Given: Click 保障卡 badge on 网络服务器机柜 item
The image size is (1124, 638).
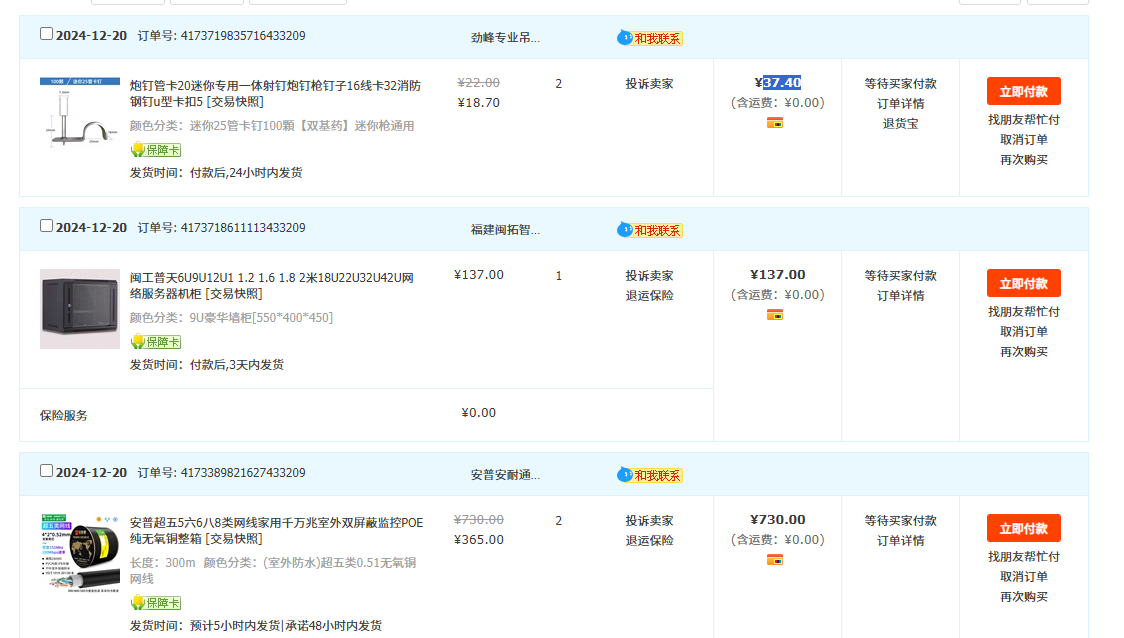Looking at the screenshot, I should (156, 342).
